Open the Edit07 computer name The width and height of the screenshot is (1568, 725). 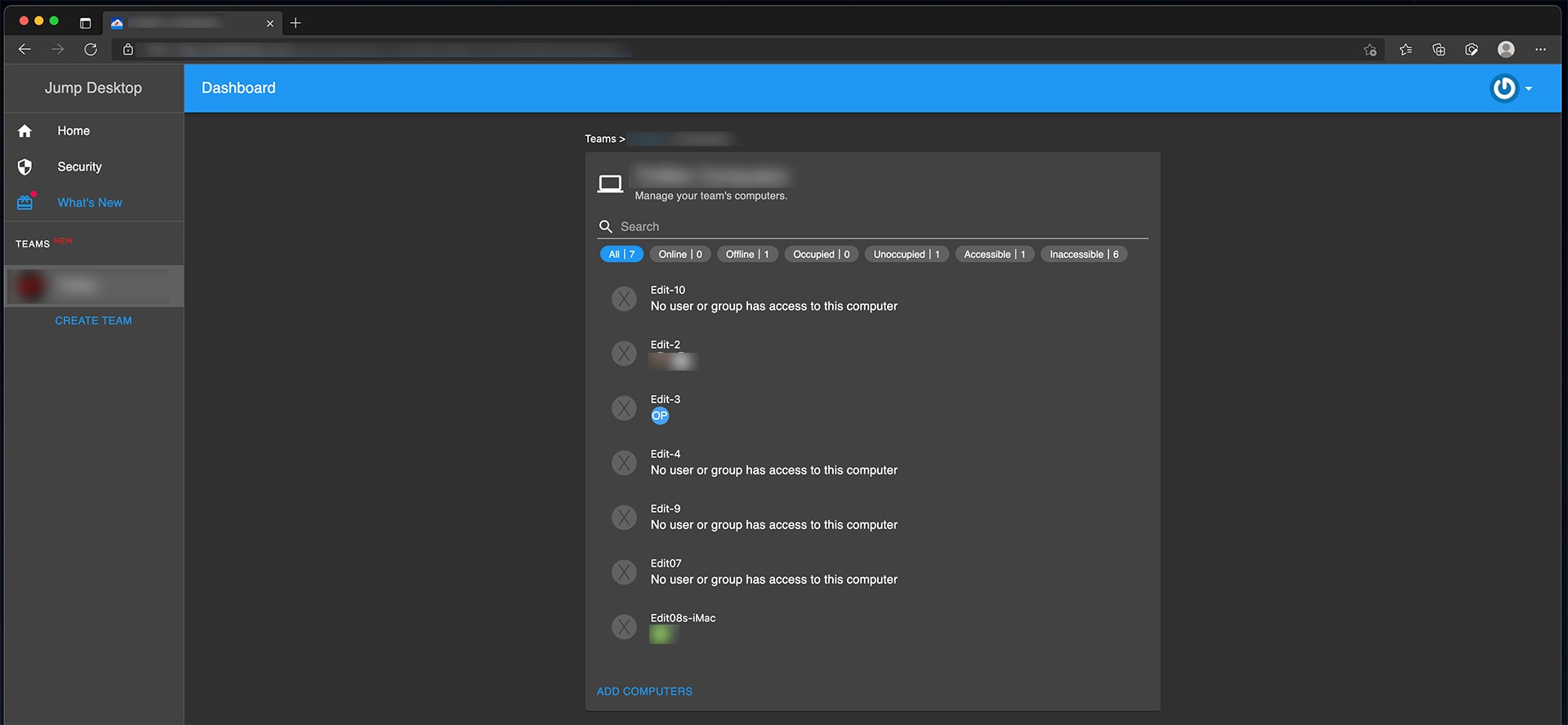click(x=666, y=563)
